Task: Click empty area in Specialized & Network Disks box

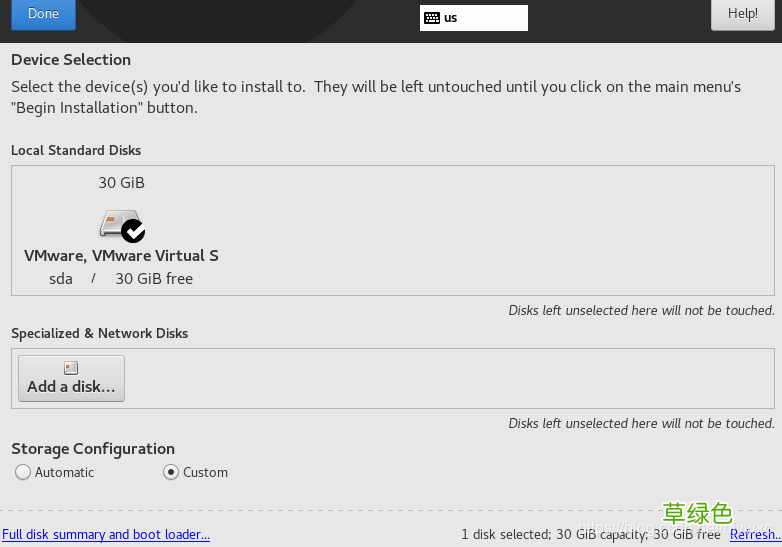Action: [x=449, y=378]
